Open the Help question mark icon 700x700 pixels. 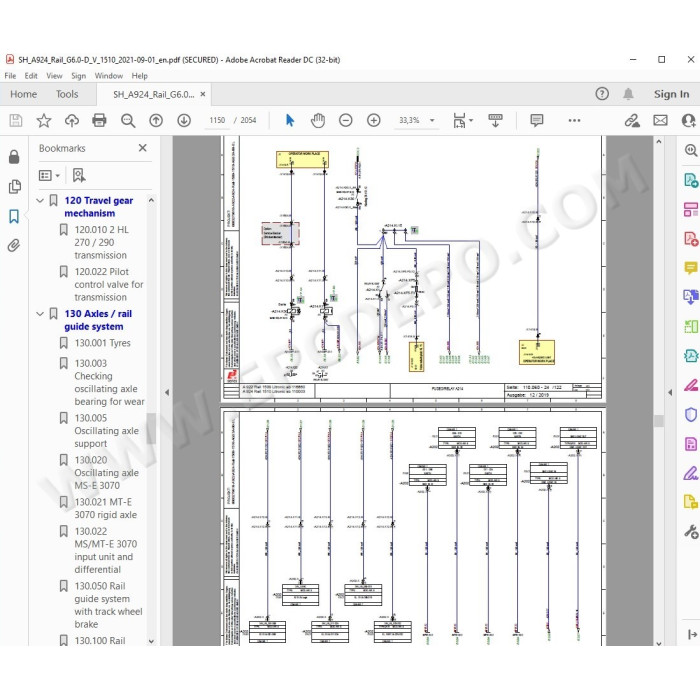point(602,94)
